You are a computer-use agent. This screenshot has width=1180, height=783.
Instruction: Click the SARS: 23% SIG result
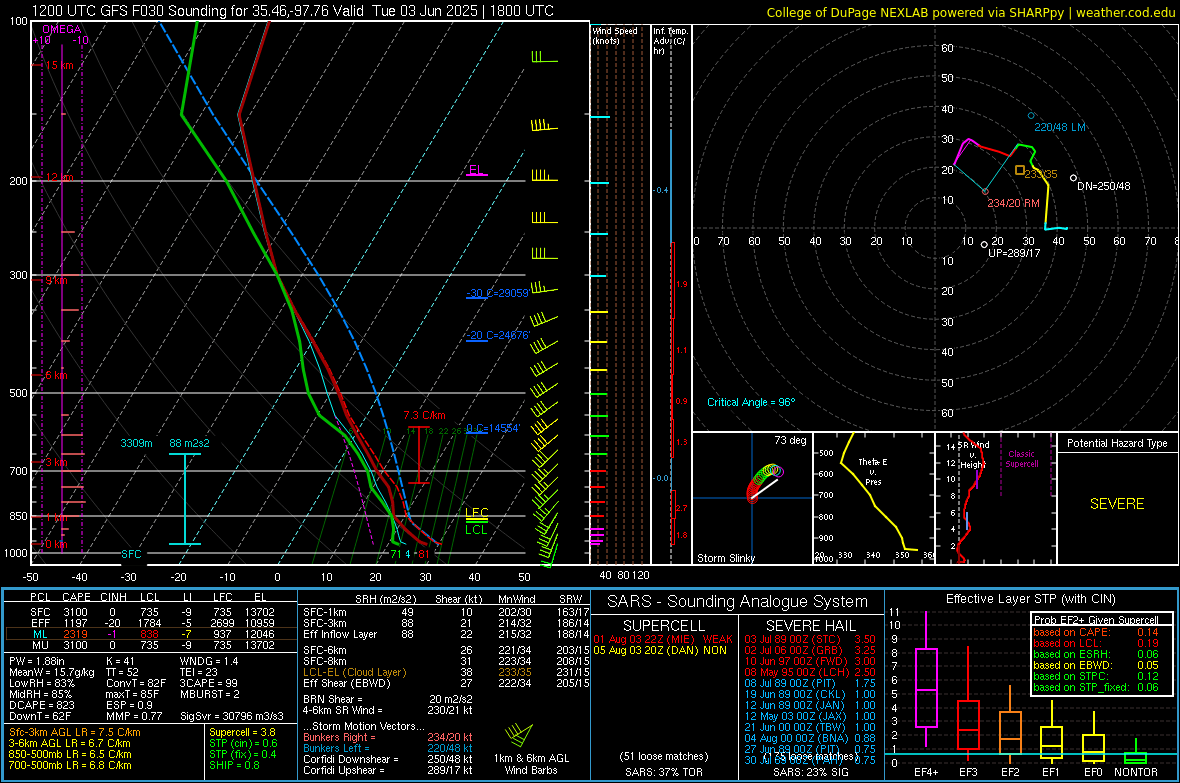810,772
